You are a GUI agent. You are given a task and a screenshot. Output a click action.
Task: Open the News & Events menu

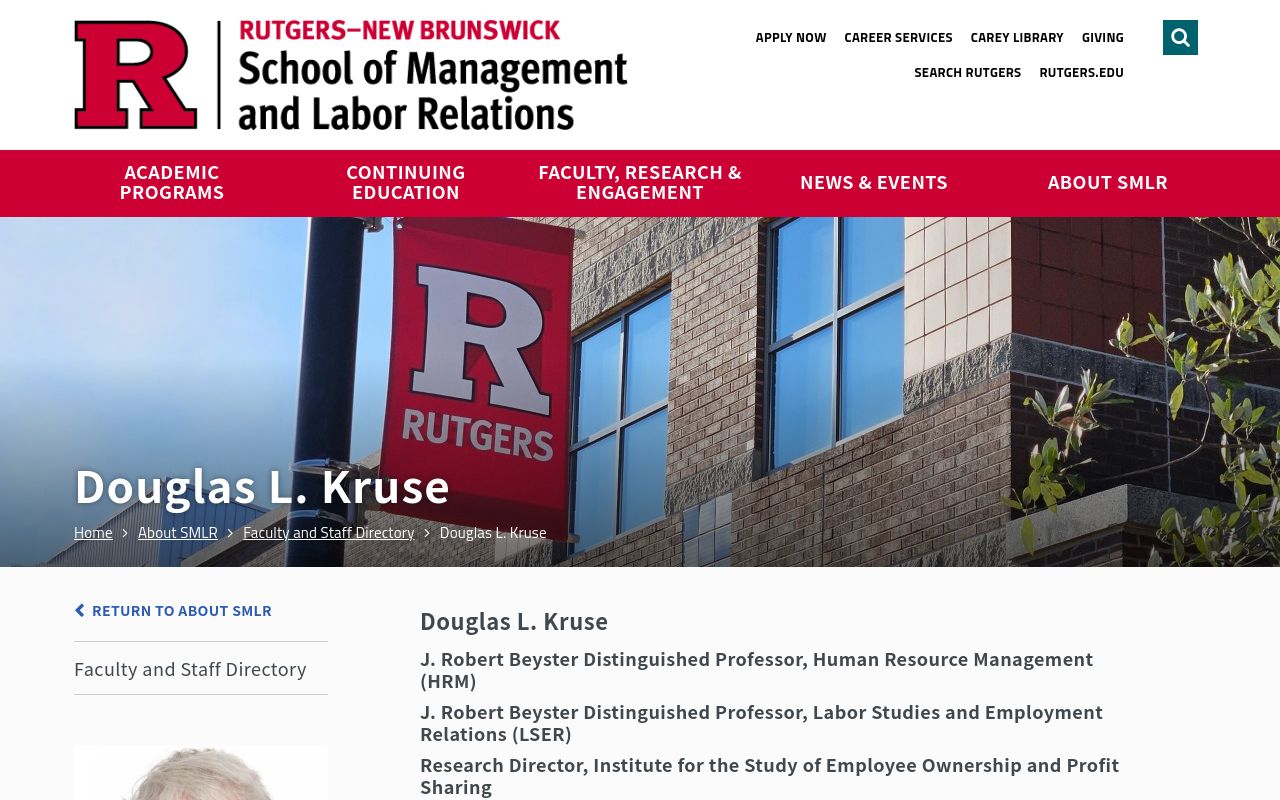pos(874,183)
